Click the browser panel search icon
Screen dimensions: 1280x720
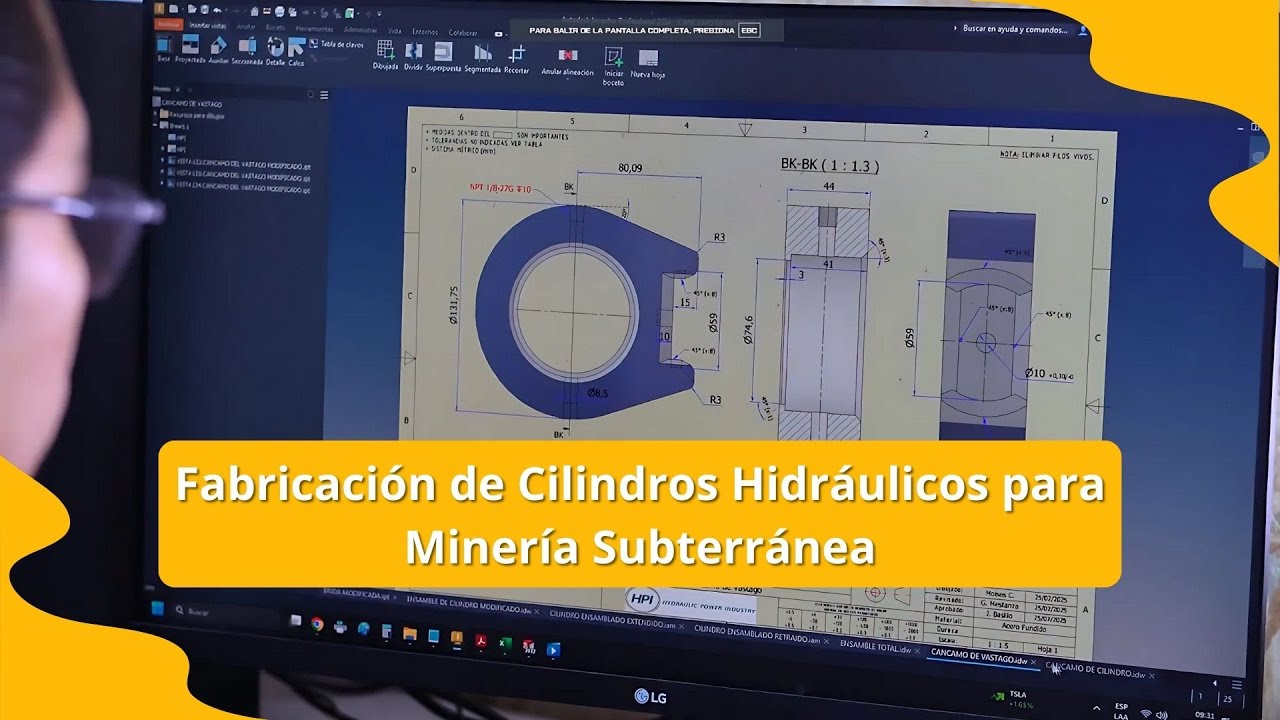(310, 95)
